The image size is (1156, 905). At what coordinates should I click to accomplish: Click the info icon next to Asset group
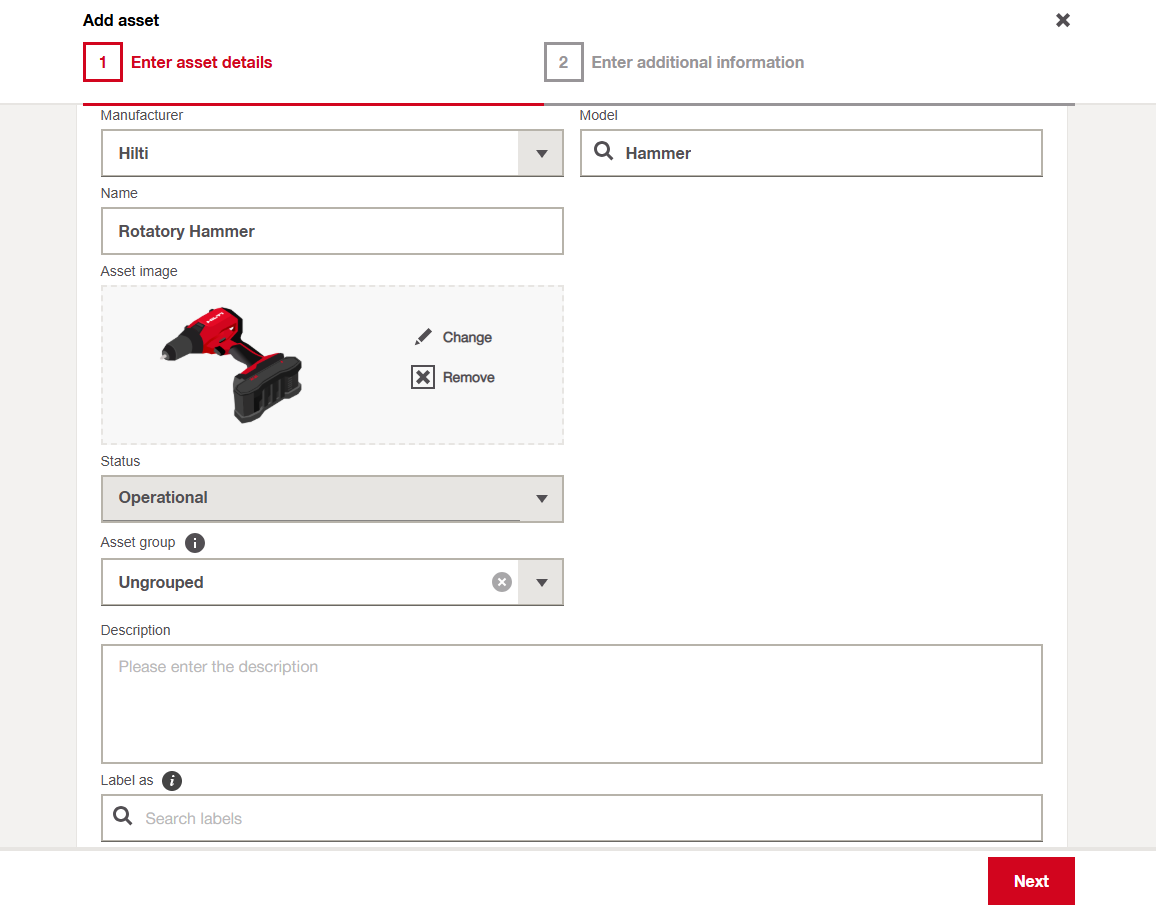click(195, 543)
